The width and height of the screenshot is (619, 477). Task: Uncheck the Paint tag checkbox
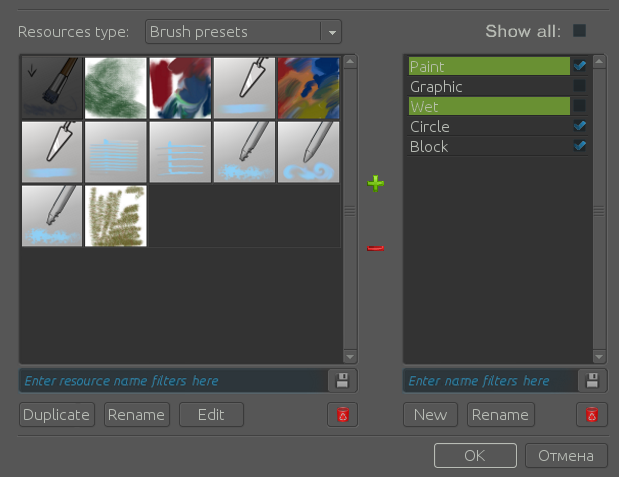[x=579, y=66]
